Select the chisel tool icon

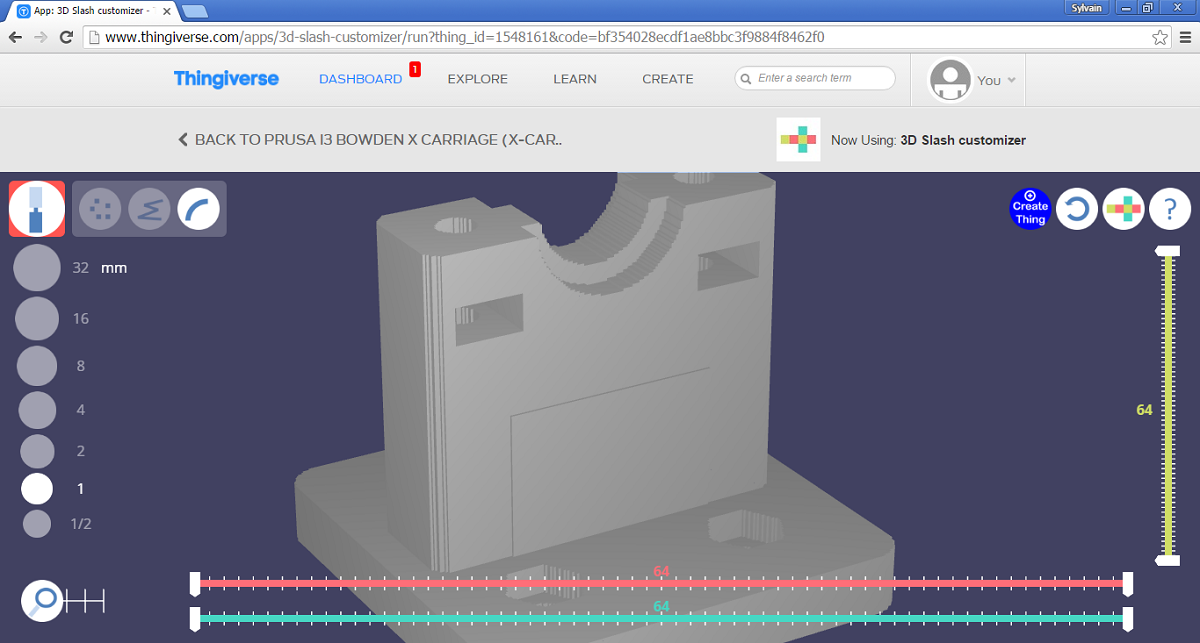pos(37,209)
